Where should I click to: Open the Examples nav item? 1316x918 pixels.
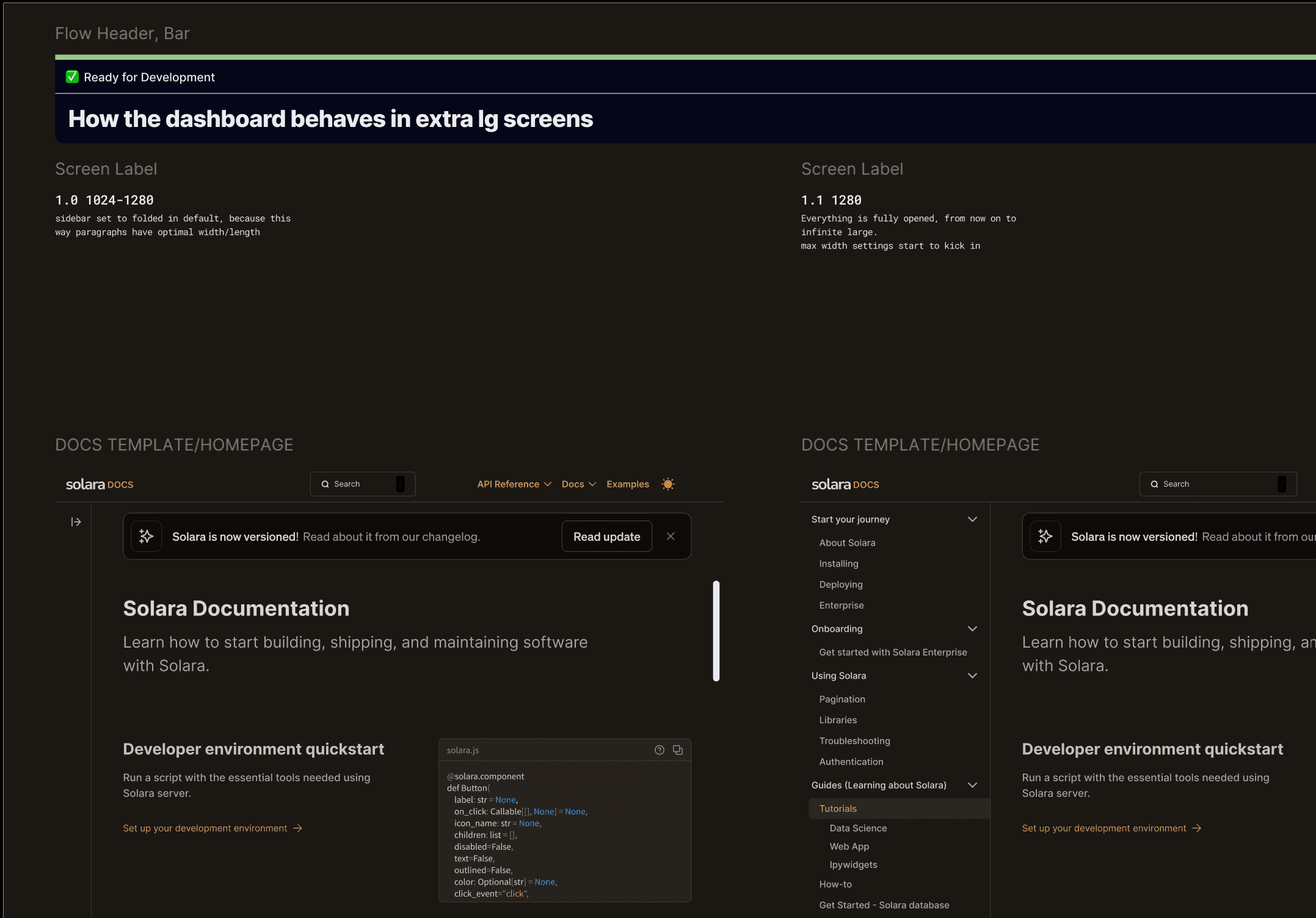[628, 484]
